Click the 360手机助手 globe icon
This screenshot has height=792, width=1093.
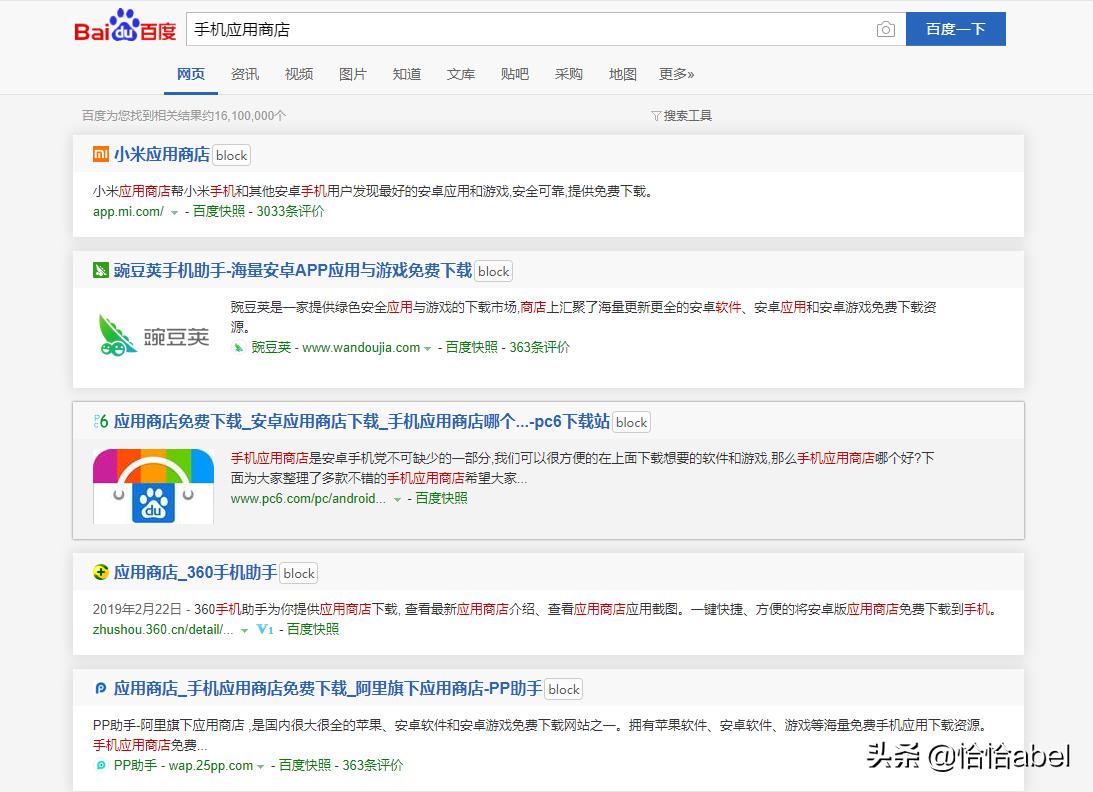100,573
